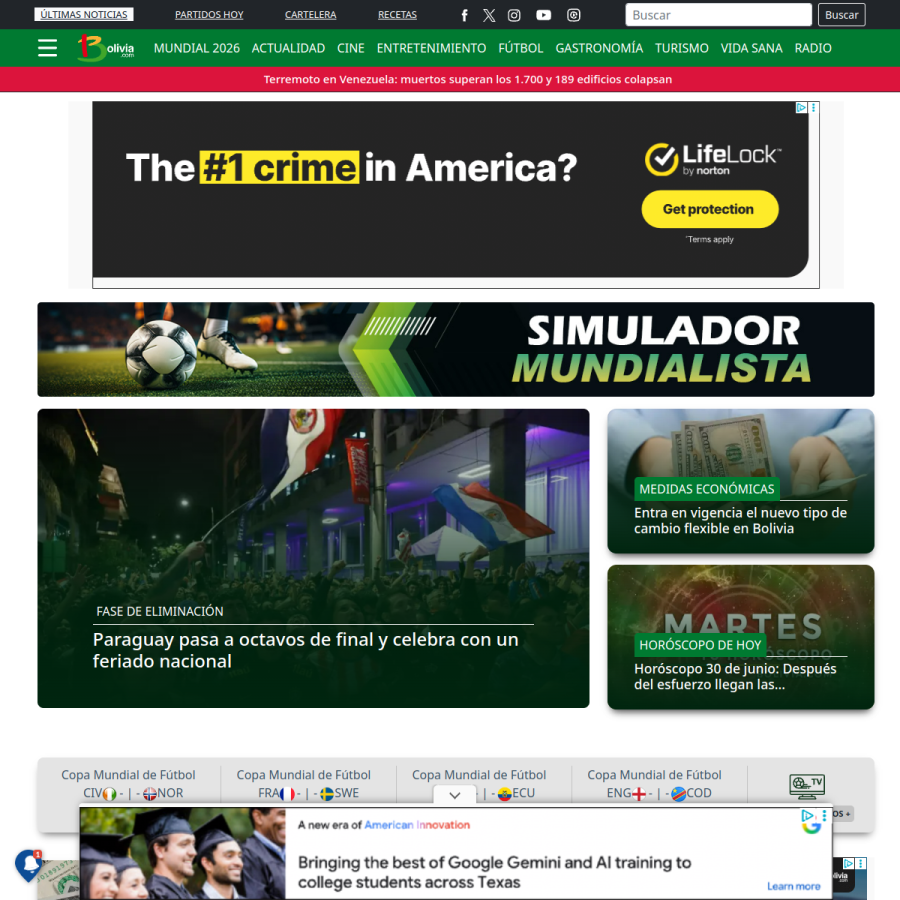Click AdChoices icon on LifeLock ad
The width and height of the screenshot is (900, 900).
pyautogui.click(x=801, y=107)
